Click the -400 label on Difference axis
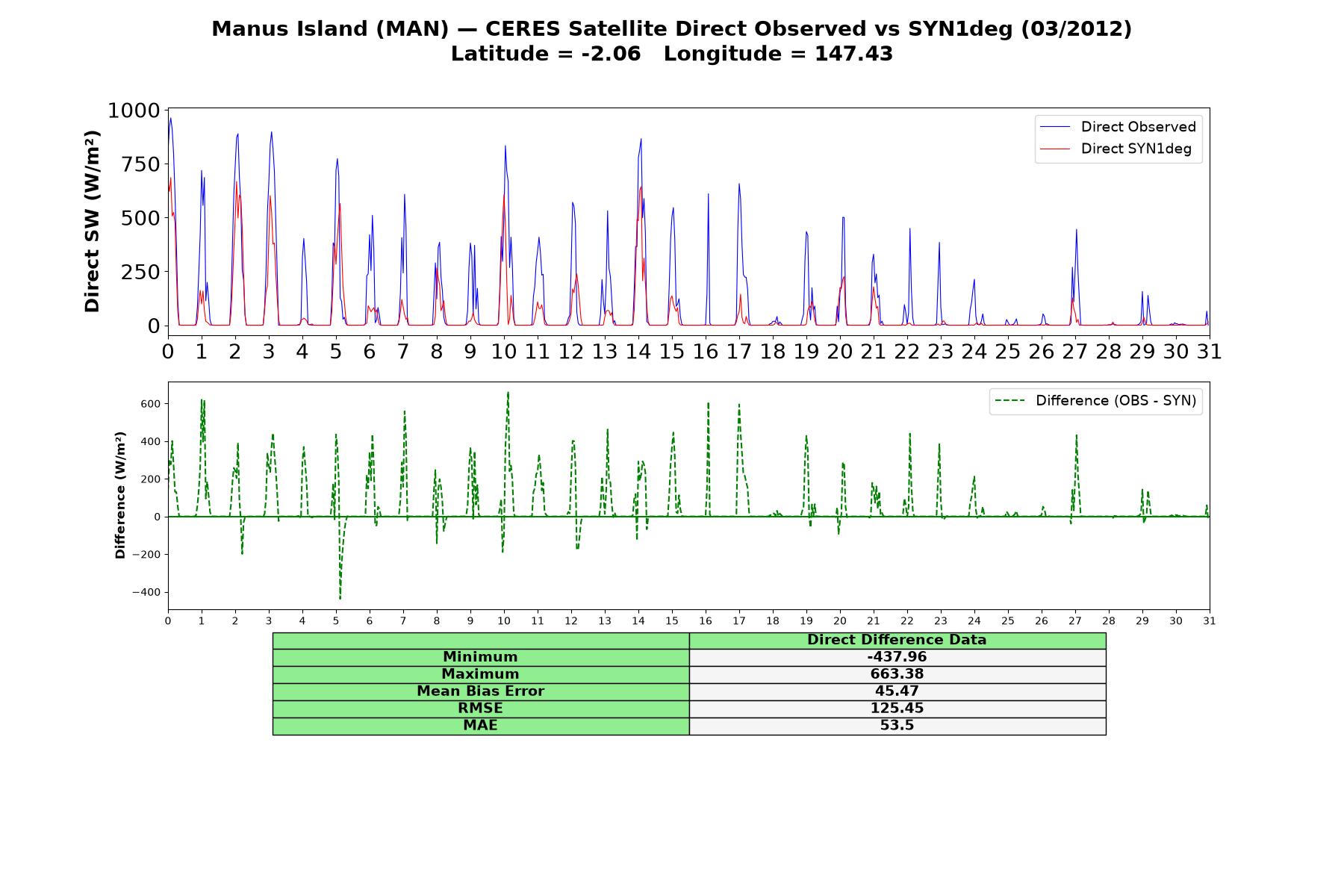This screenshot has width=1344, height=896. [x=146, y=593]
